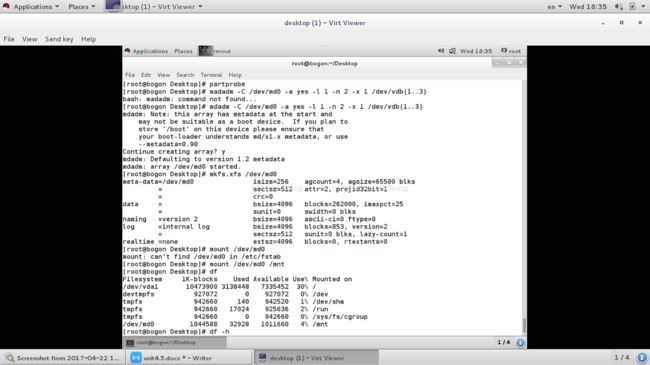The height and width of the screenshot is (365, 650).
Task: Open terminal Terminal menu
Action: pos(211,75)
